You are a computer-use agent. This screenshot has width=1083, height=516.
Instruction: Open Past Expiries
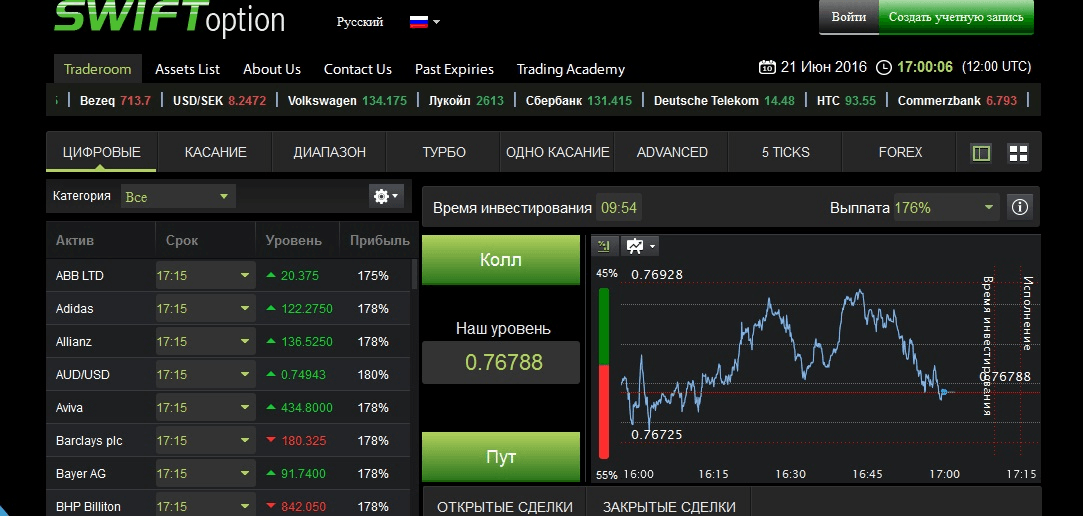coord(454,69)
